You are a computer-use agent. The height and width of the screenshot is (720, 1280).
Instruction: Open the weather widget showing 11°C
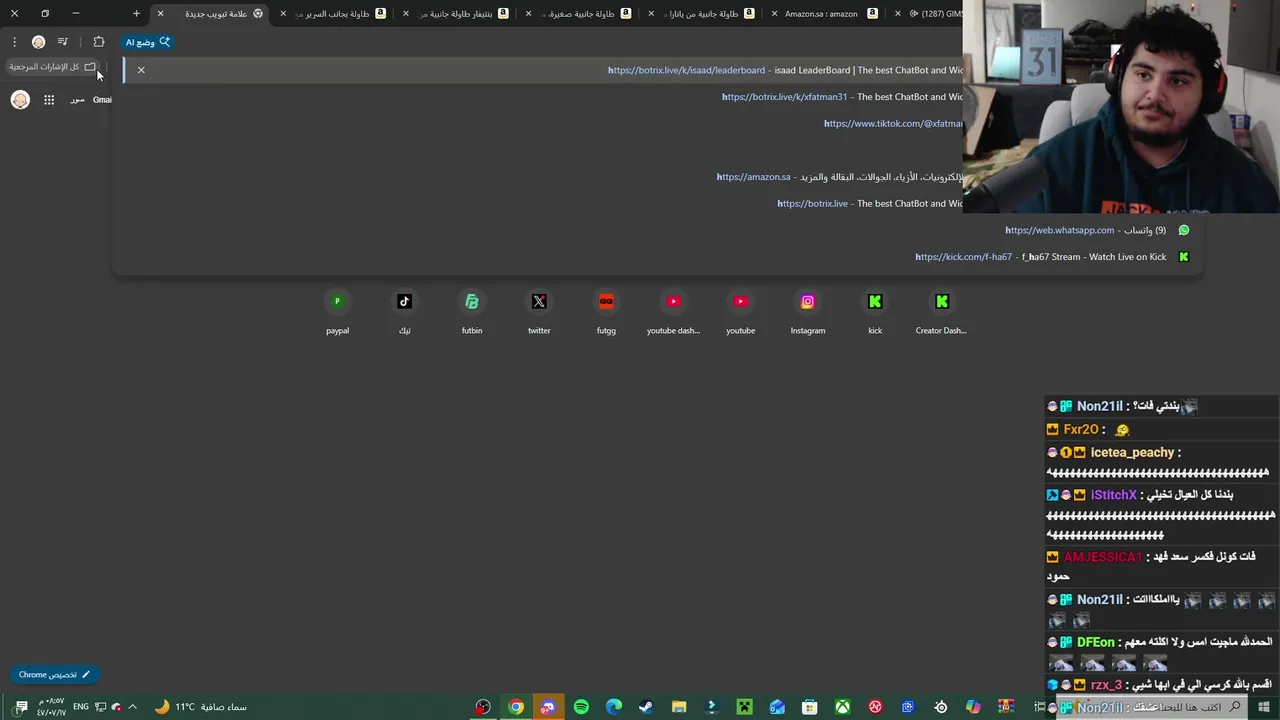pyautogui.click(x=200, y=707)
